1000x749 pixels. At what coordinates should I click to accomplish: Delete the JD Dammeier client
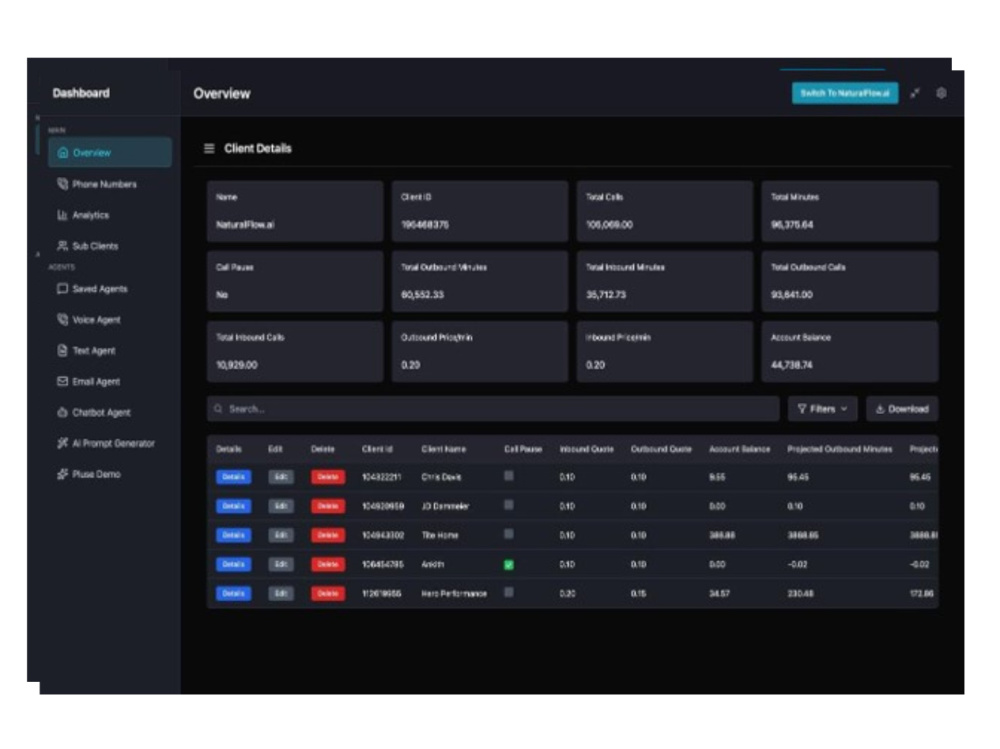tap(328, 507)
